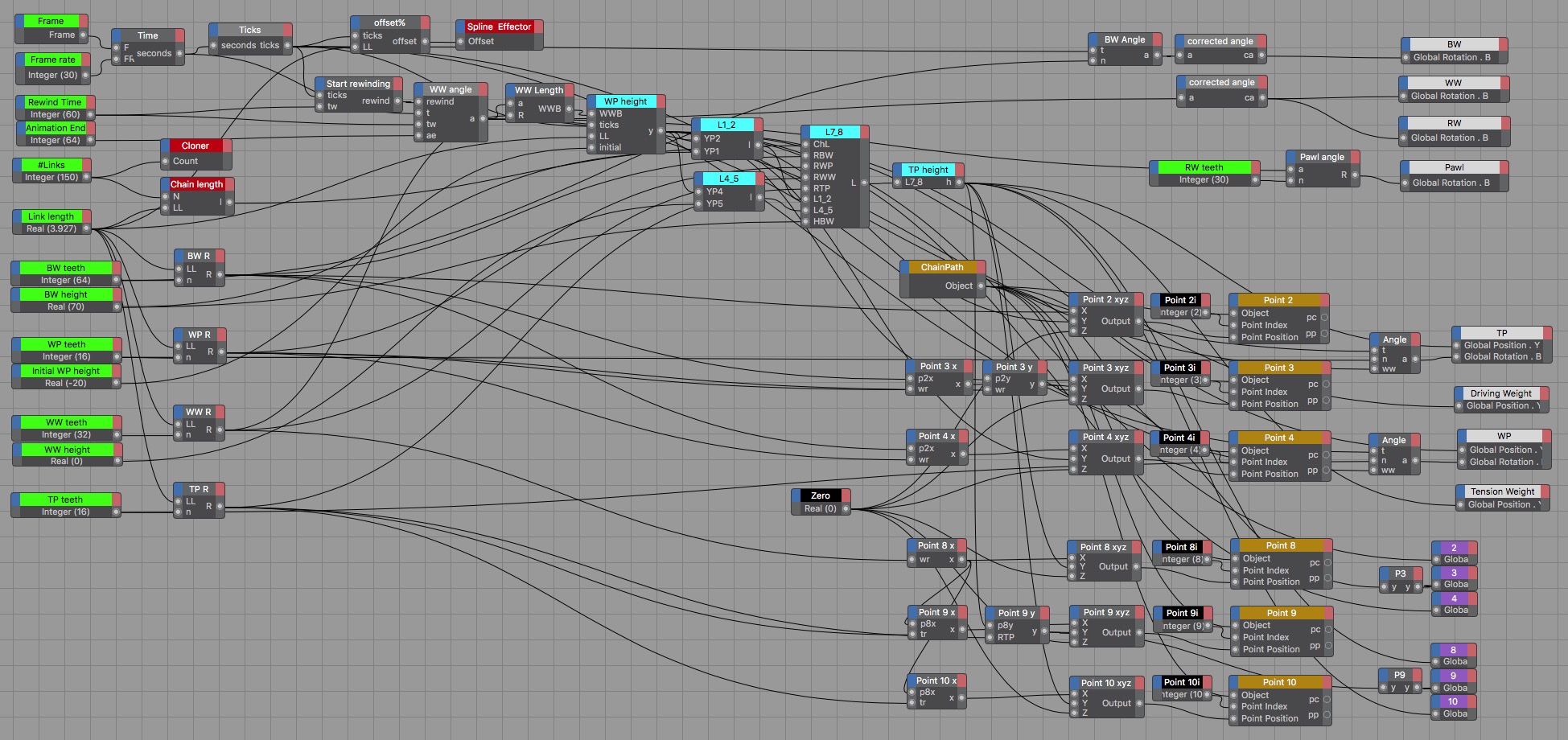This screenshot has width=1568, height=740.
Task: Select the Animation End node title
Action: [x=55, y=128]
